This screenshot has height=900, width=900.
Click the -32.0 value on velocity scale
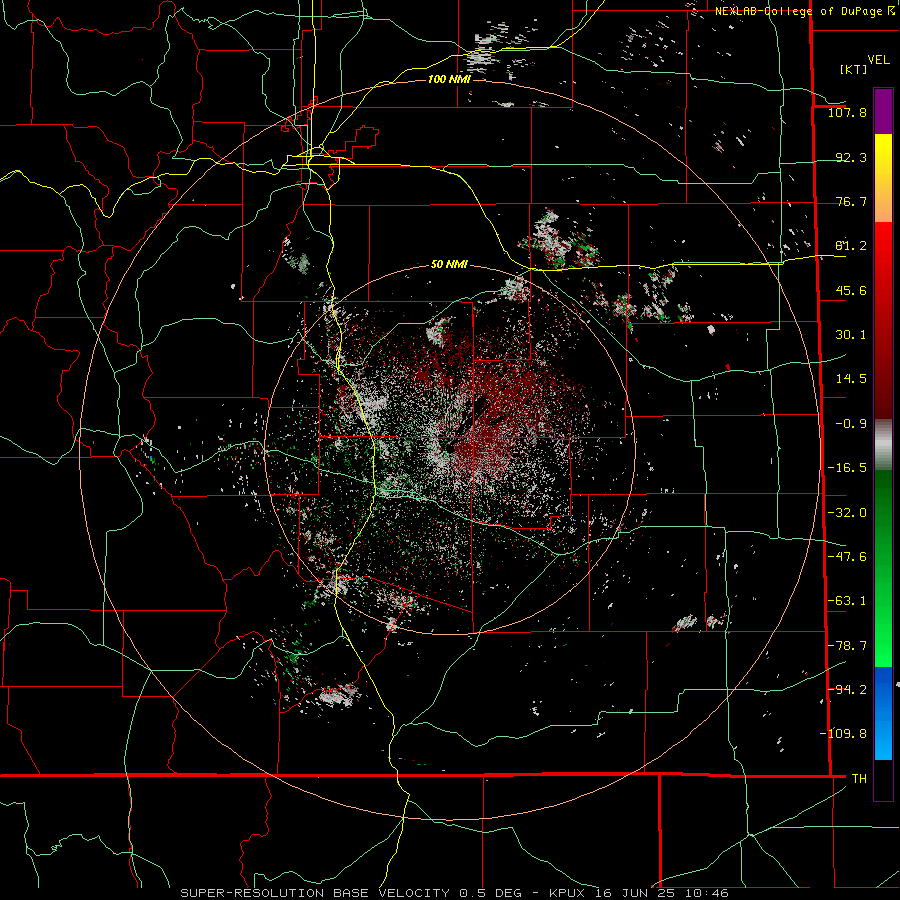[847, 513]
